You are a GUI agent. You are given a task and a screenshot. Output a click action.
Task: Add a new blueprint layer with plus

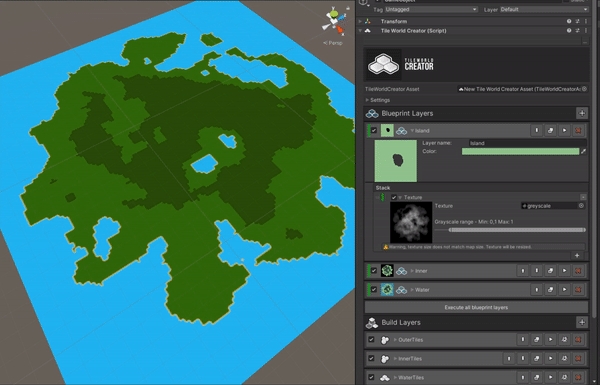[x=582, y=113]
